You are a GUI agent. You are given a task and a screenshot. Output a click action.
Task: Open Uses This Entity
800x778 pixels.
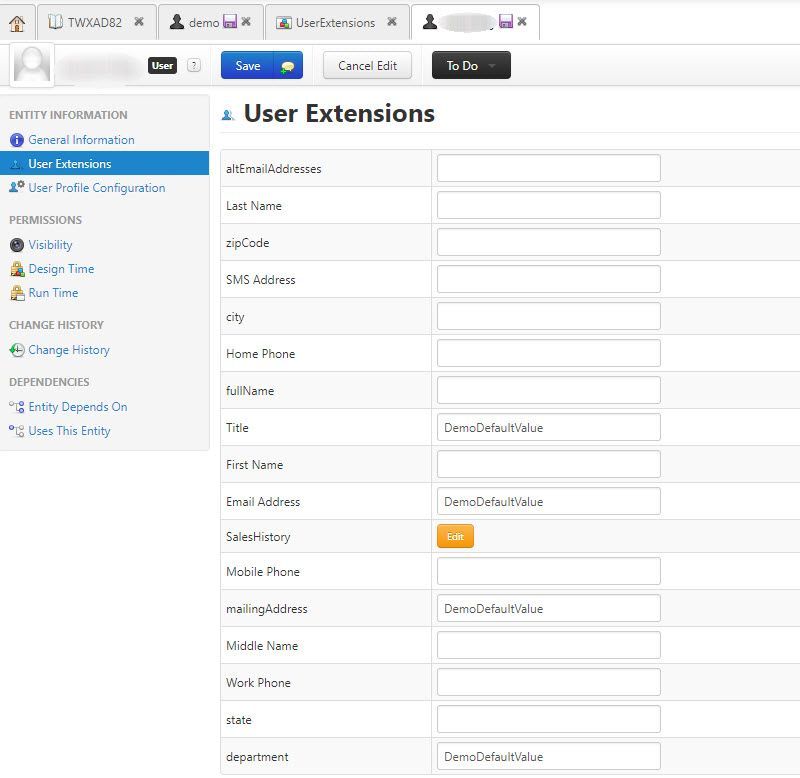tap(69, 431)
